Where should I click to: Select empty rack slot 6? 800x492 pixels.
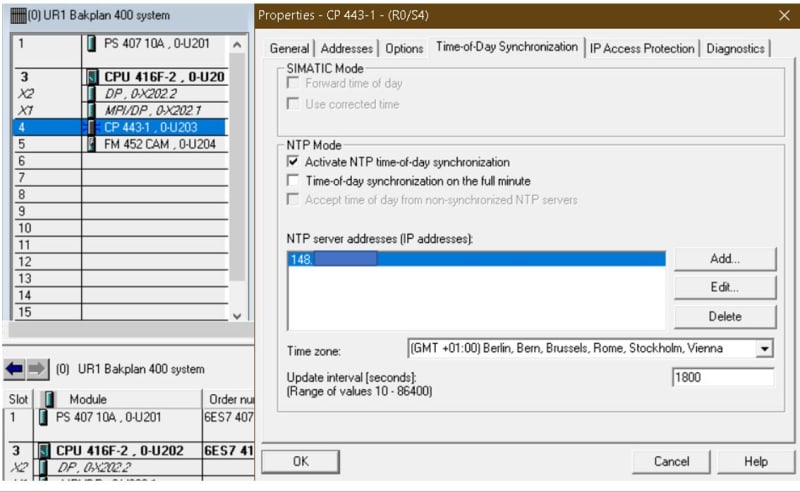point(120,161)
